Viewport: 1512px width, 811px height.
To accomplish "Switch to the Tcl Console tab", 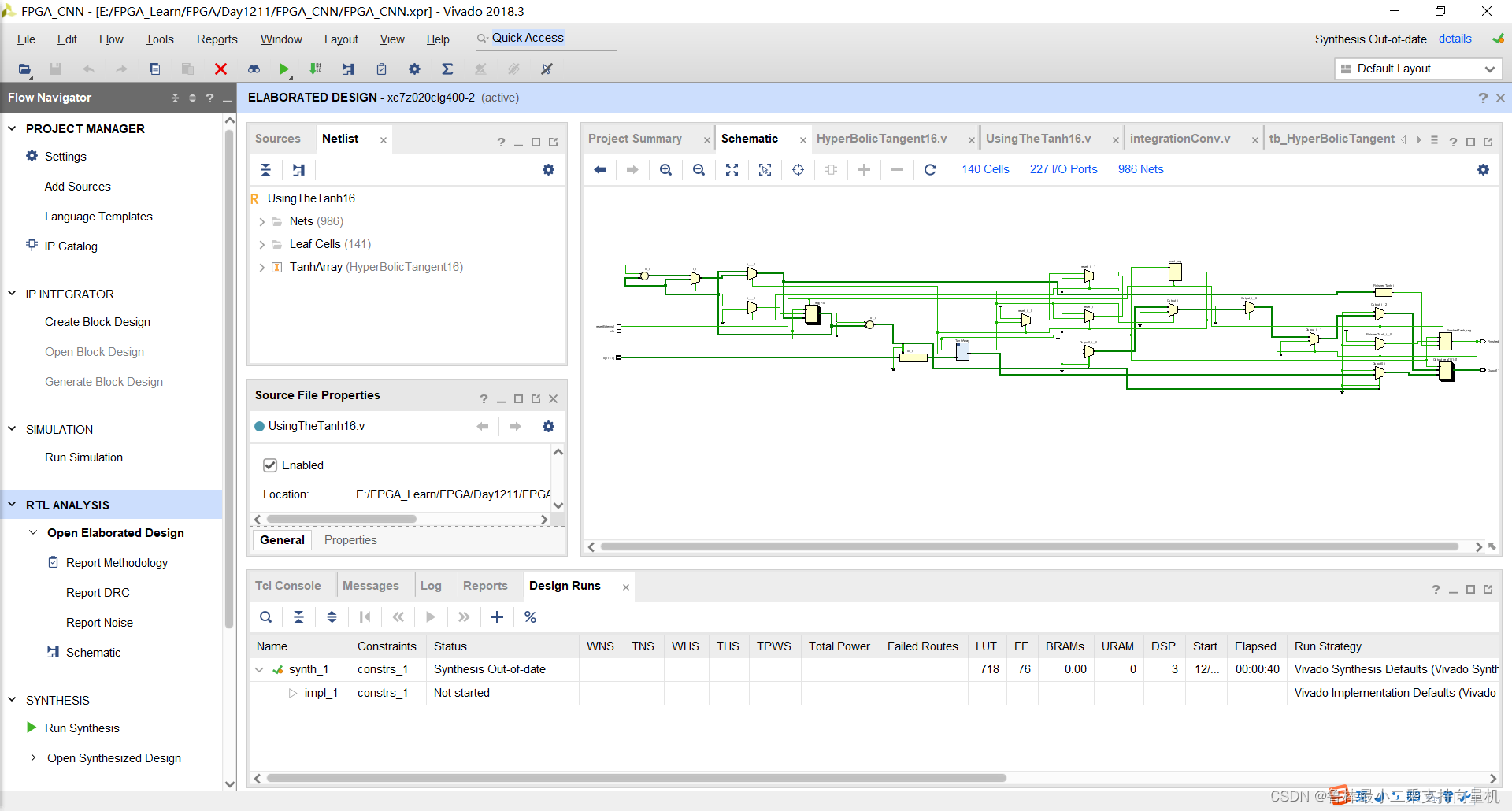I will tap(287, 586).
